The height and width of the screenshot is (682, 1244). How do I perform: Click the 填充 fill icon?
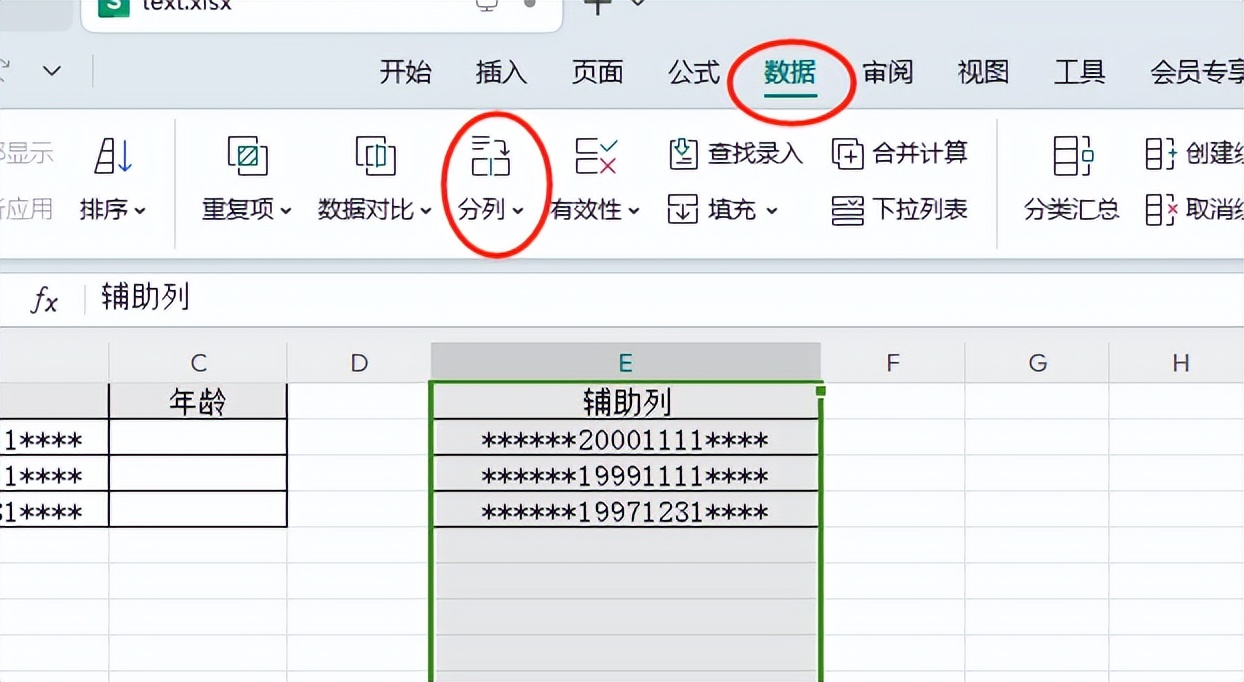click(683, 210)
